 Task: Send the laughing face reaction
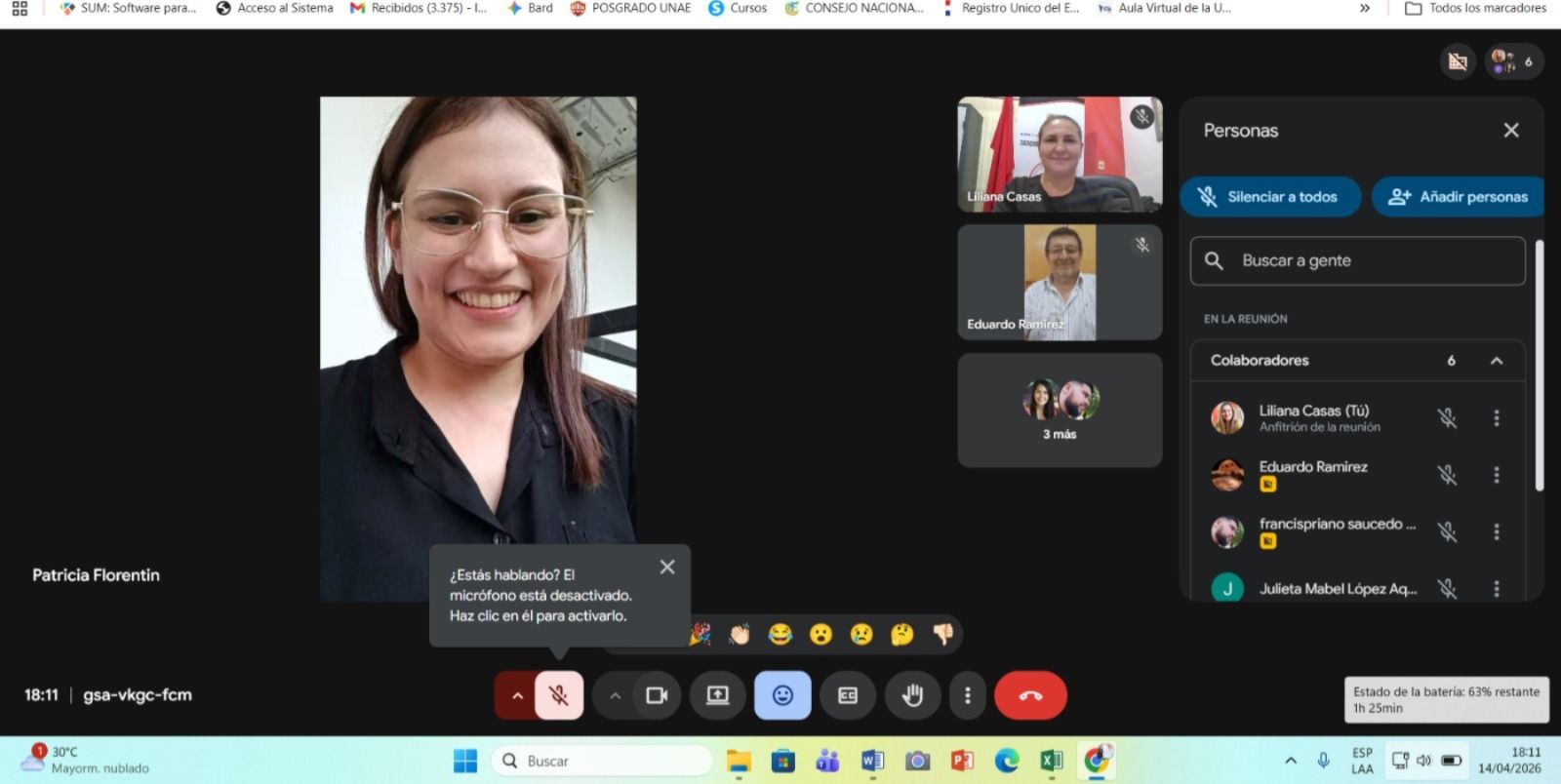[x=780, y=635]
